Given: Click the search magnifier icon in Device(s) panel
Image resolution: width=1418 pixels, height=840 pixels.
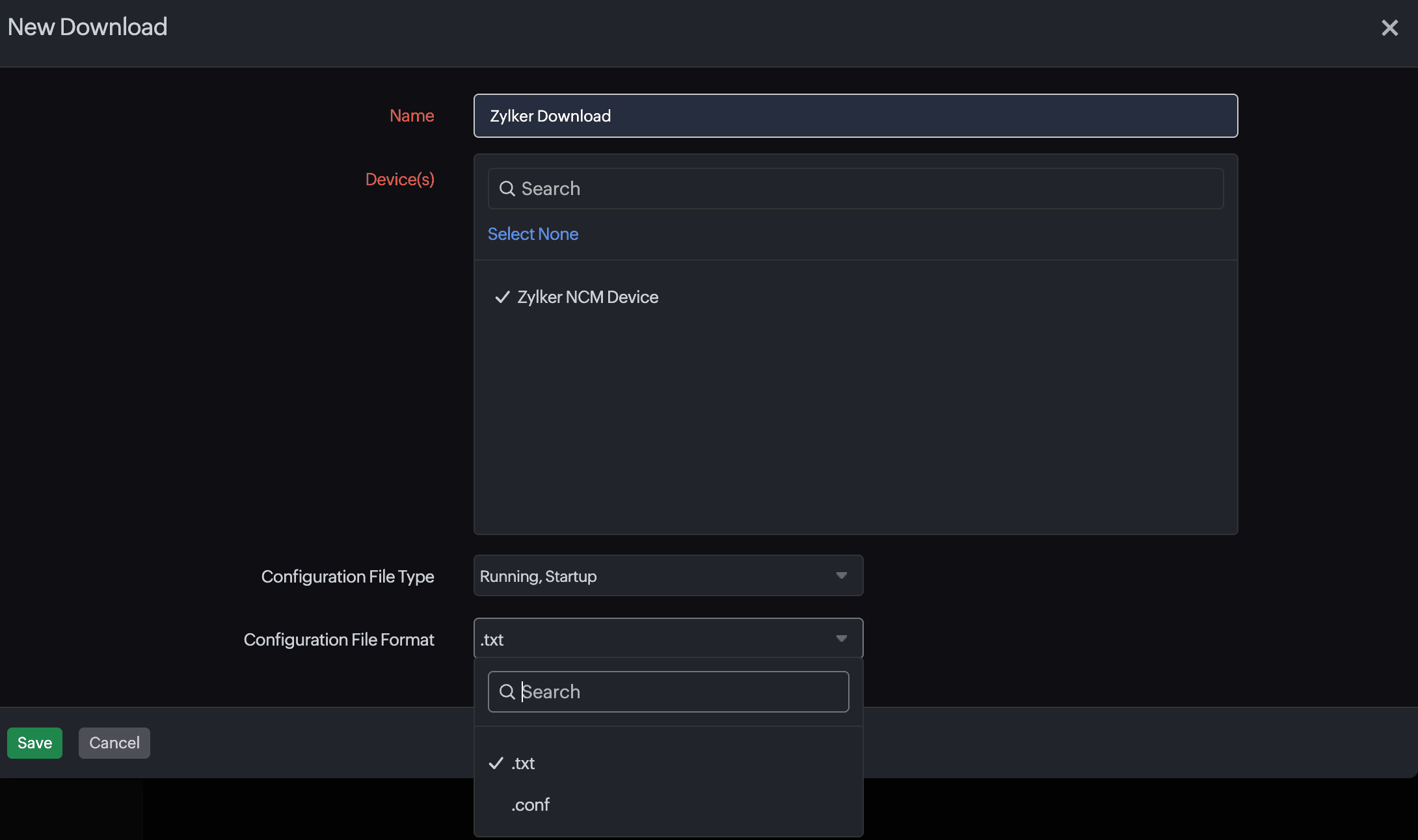Looking at the screenshot, I should pyautogui.click(x=507, y=189).
